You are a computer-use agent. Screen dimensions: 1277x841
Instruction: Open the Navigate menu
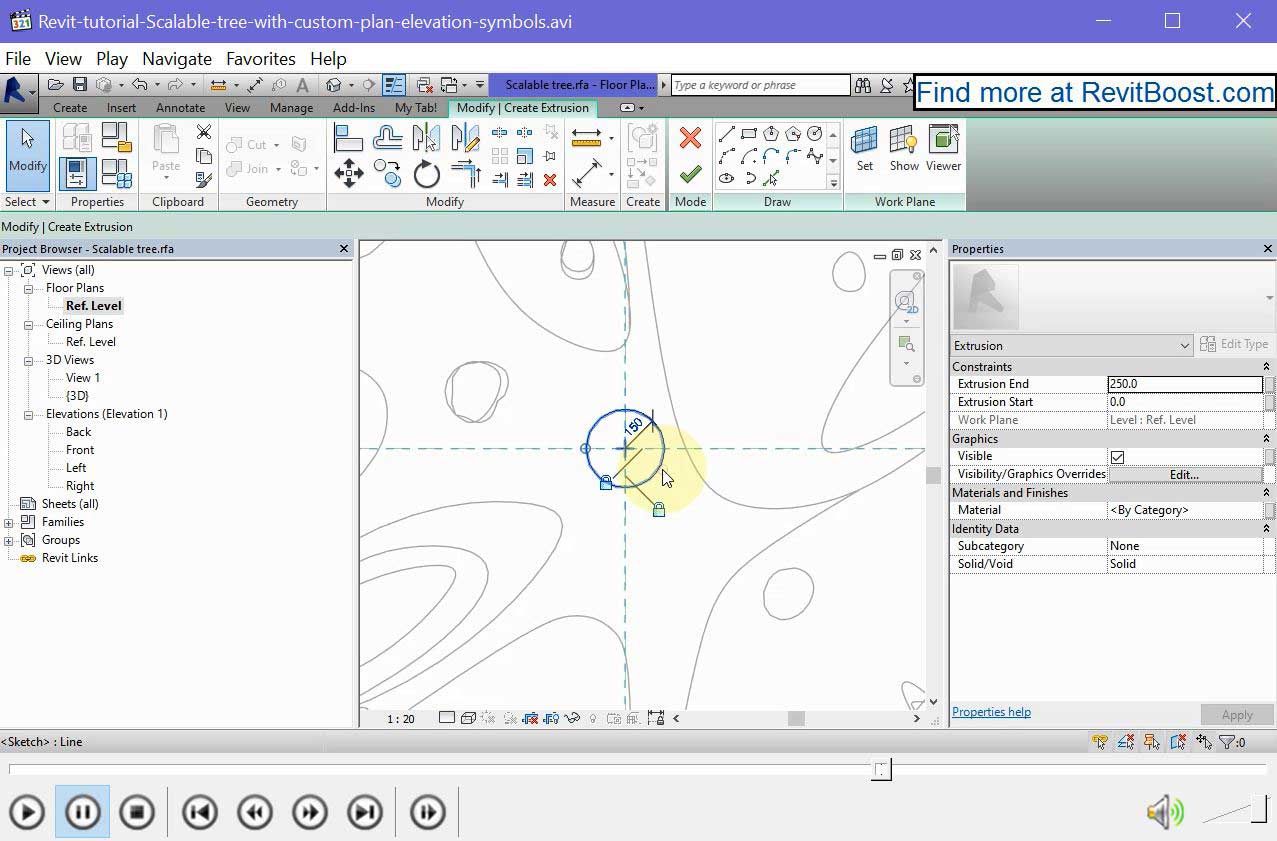click(x=177, y=59)
